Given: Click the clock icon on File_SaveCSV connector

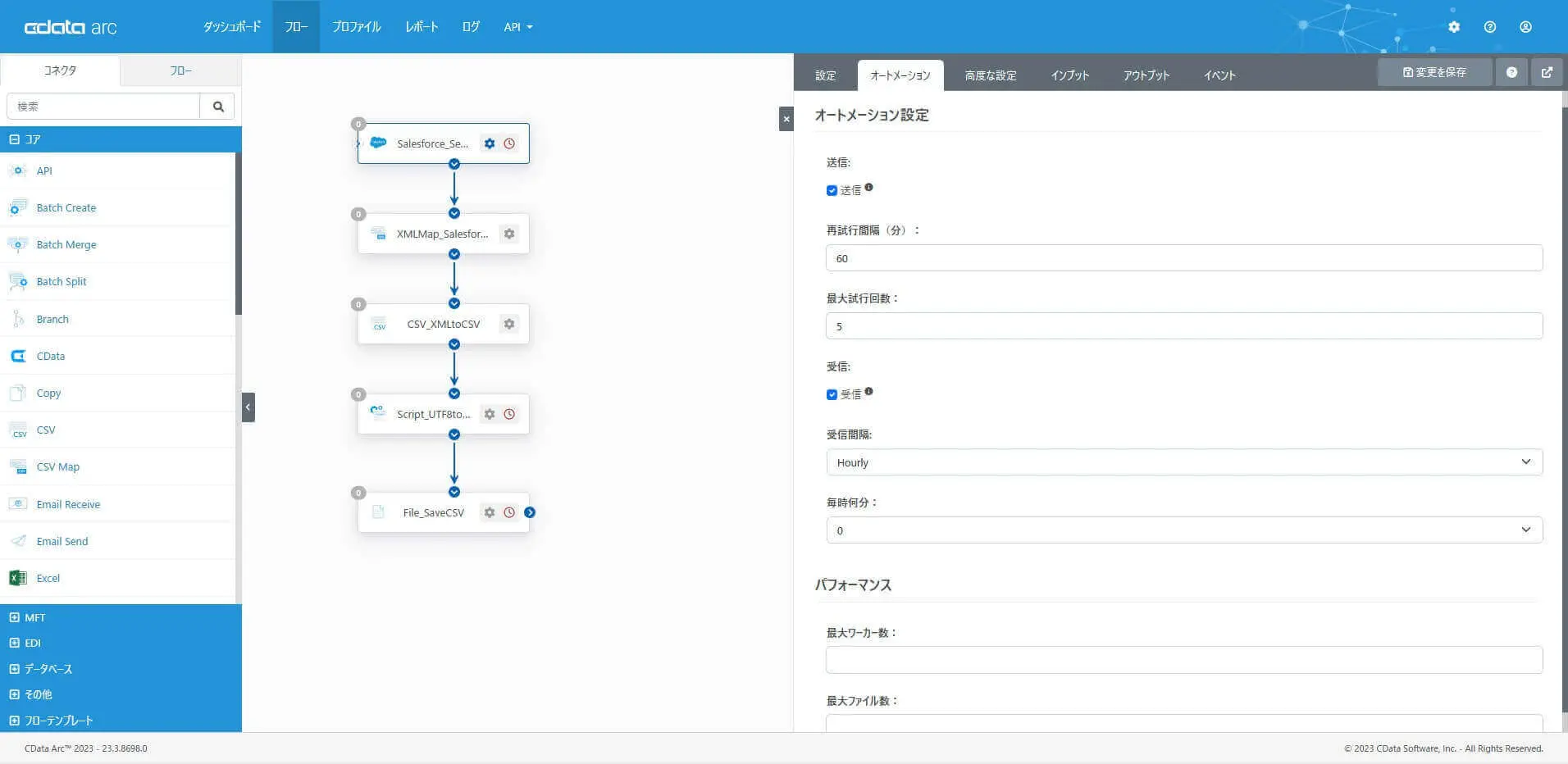Looking at the screenshot, I should click(509, 512).
